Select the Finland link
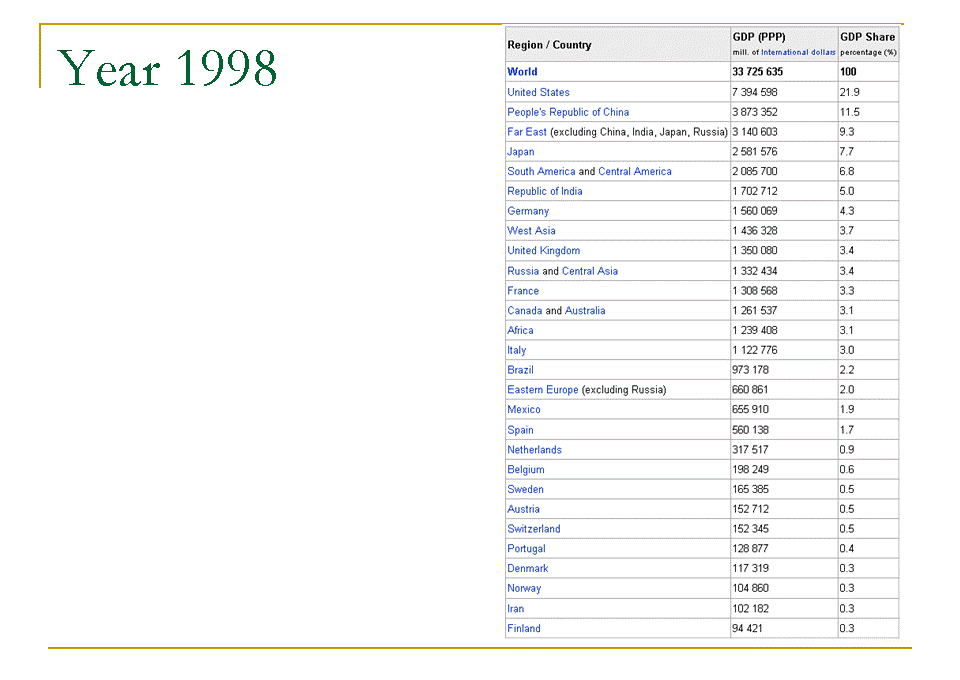 pos(523,628)
